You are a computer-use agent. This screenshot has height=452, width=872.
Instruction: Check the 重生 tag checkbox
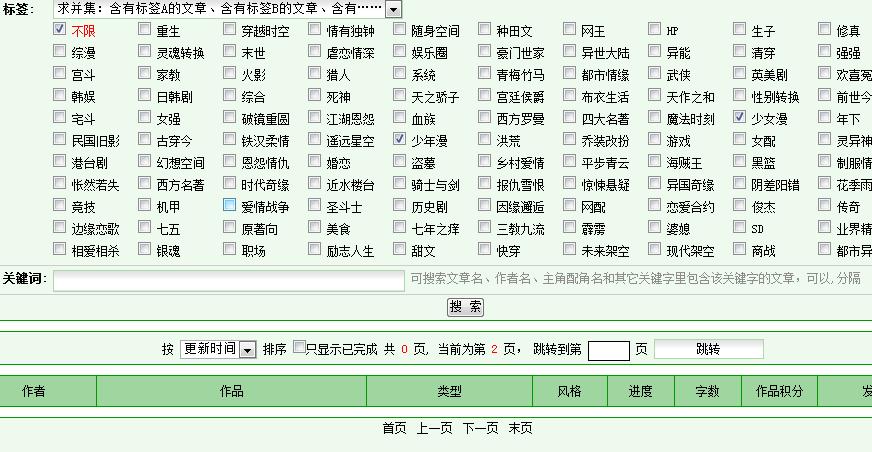(x=145, y=30)
